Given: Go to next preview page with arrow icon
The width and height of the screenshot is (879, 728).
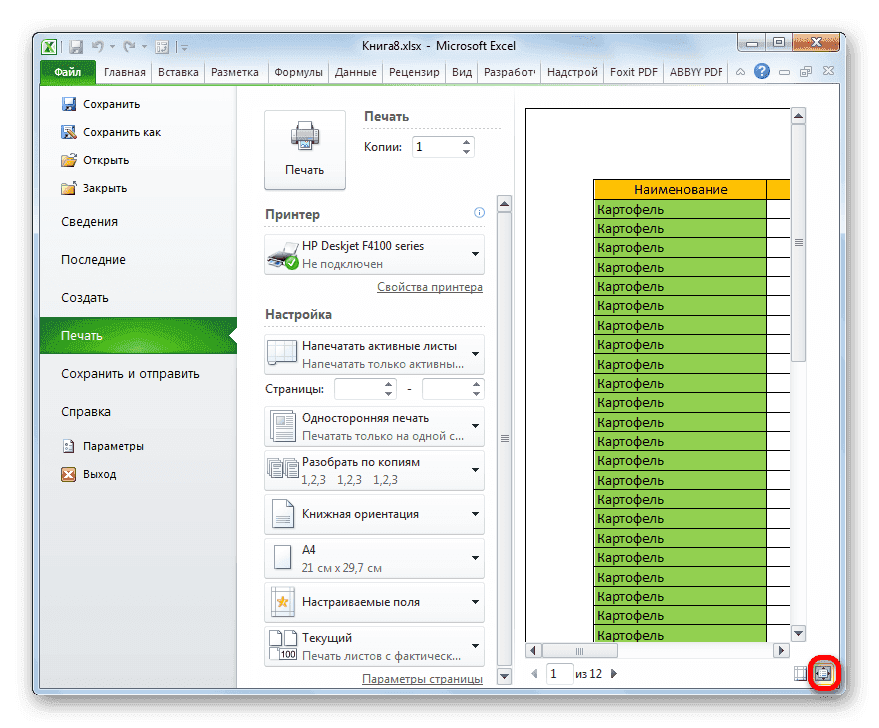Looking at the screenshot, I should point(613,673).
